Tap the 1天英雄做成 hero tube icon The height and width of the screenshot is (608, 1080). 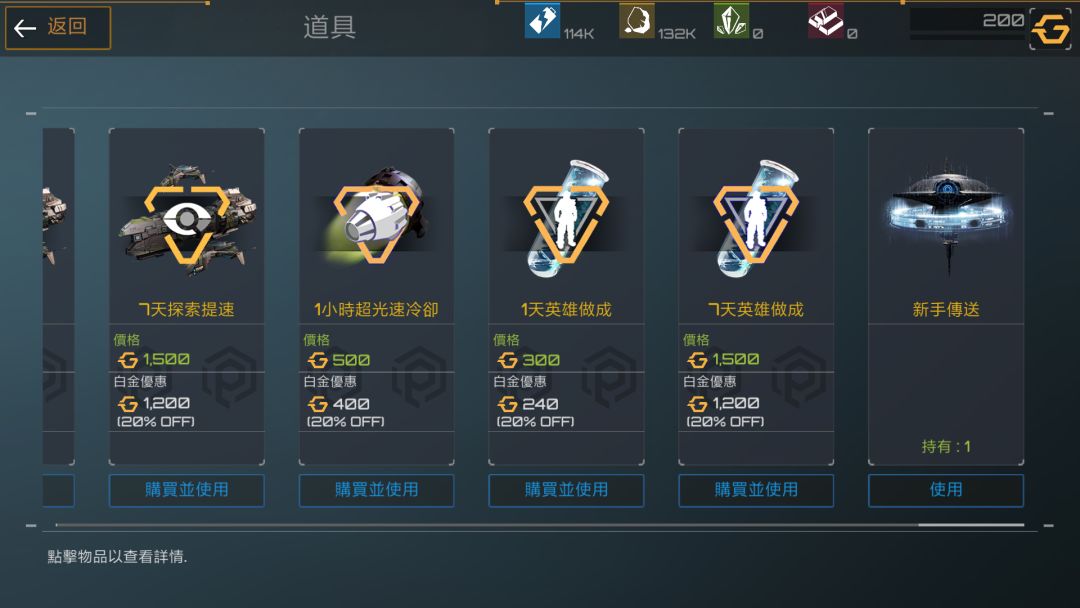point(566,219)
